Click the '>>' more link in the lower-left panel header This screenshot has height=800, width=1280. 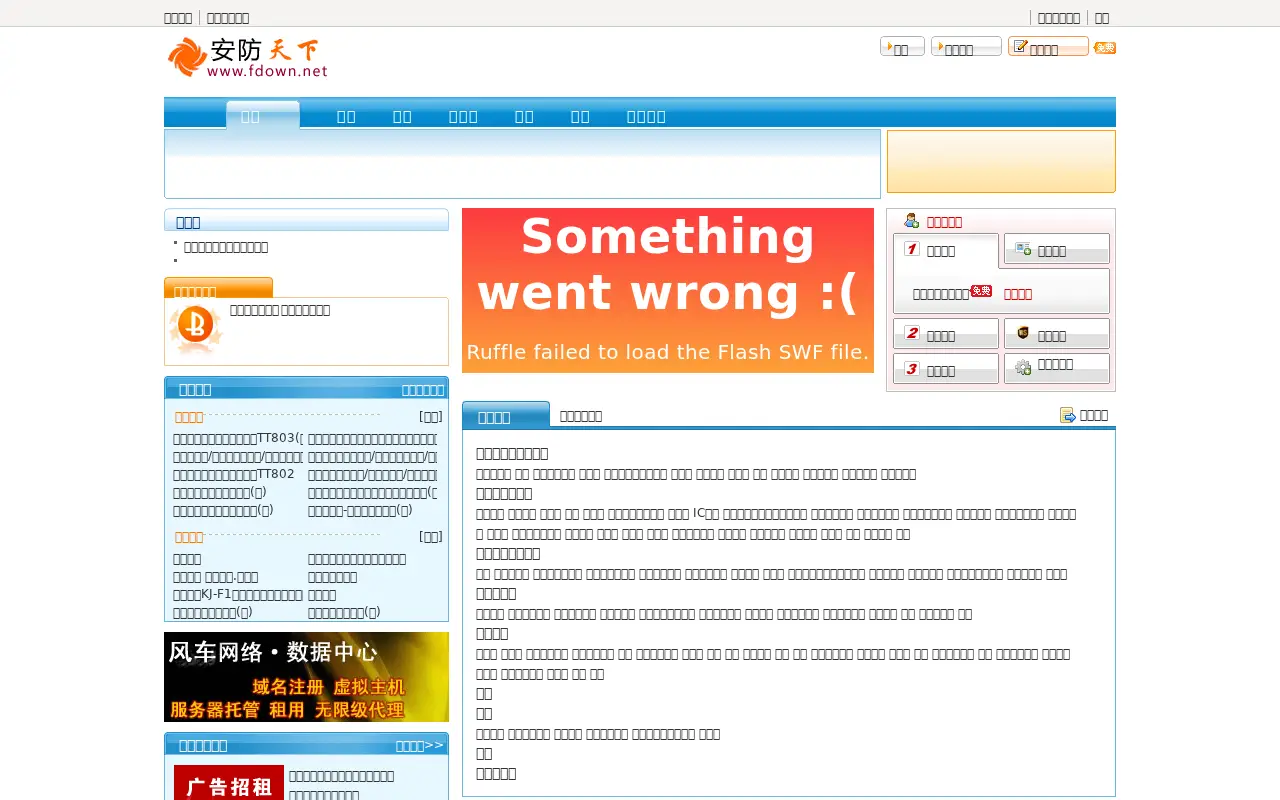[x=420, y=745]
